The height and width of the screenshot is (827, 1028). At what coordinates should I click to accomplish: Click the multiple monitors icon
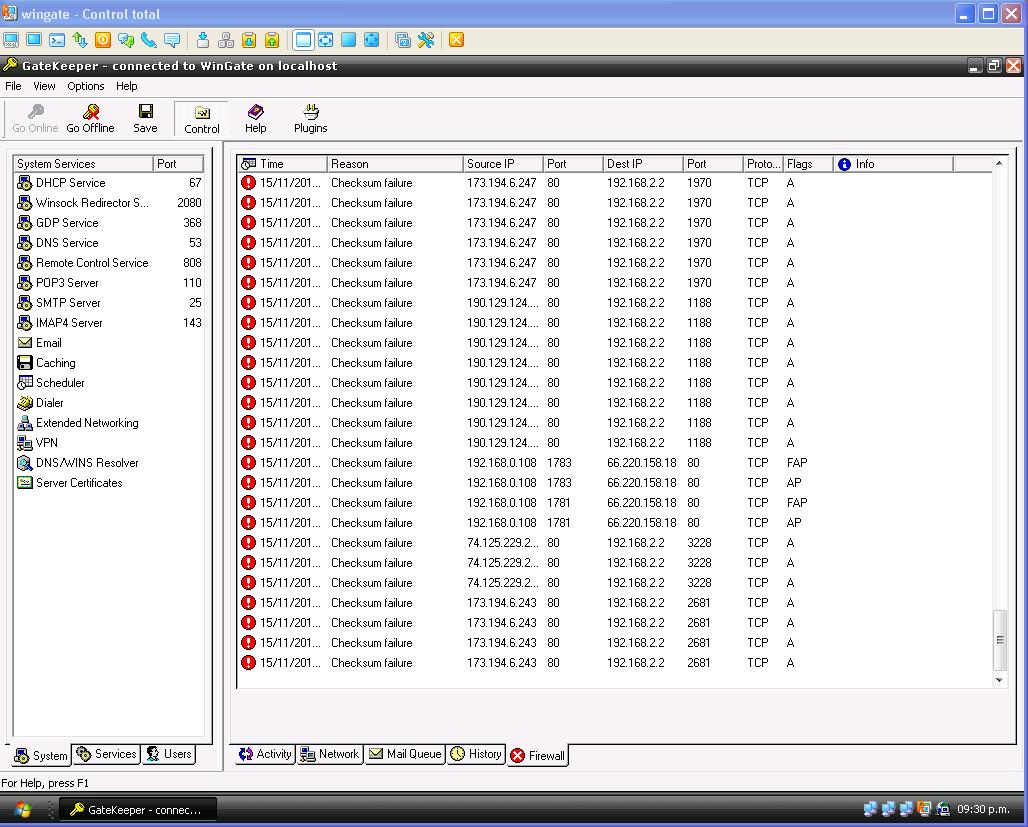tap(403, 40)
